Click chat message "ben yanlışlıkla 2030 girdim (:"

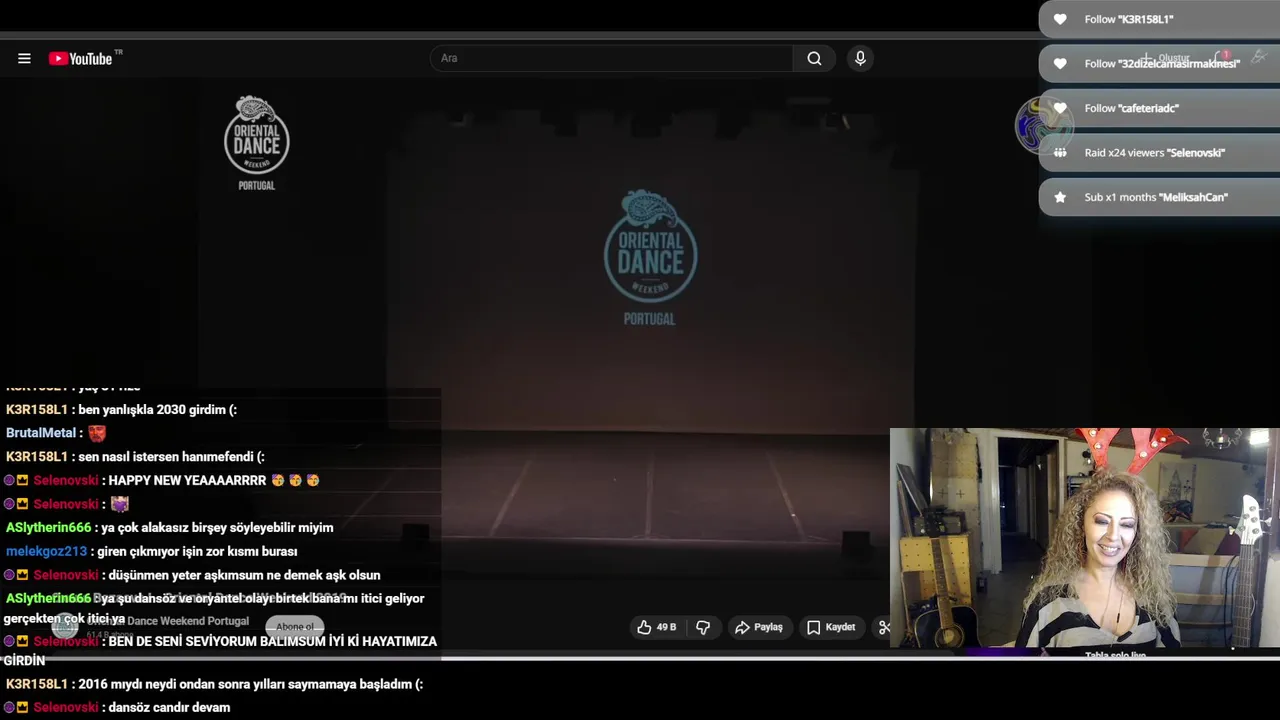click(157, 409)
